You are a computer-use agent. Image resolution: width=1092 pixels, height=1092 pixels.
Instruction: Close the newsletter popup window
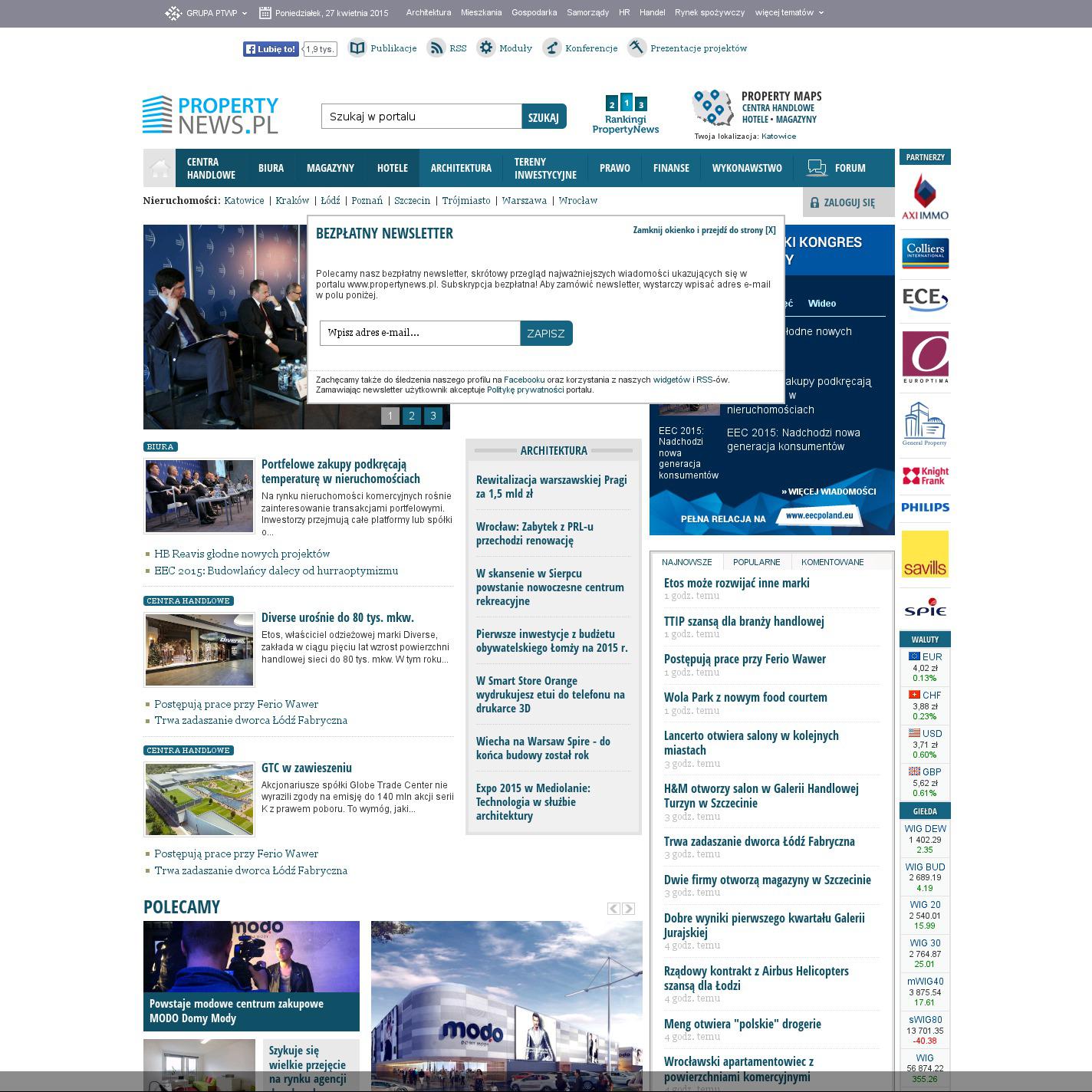704,230
